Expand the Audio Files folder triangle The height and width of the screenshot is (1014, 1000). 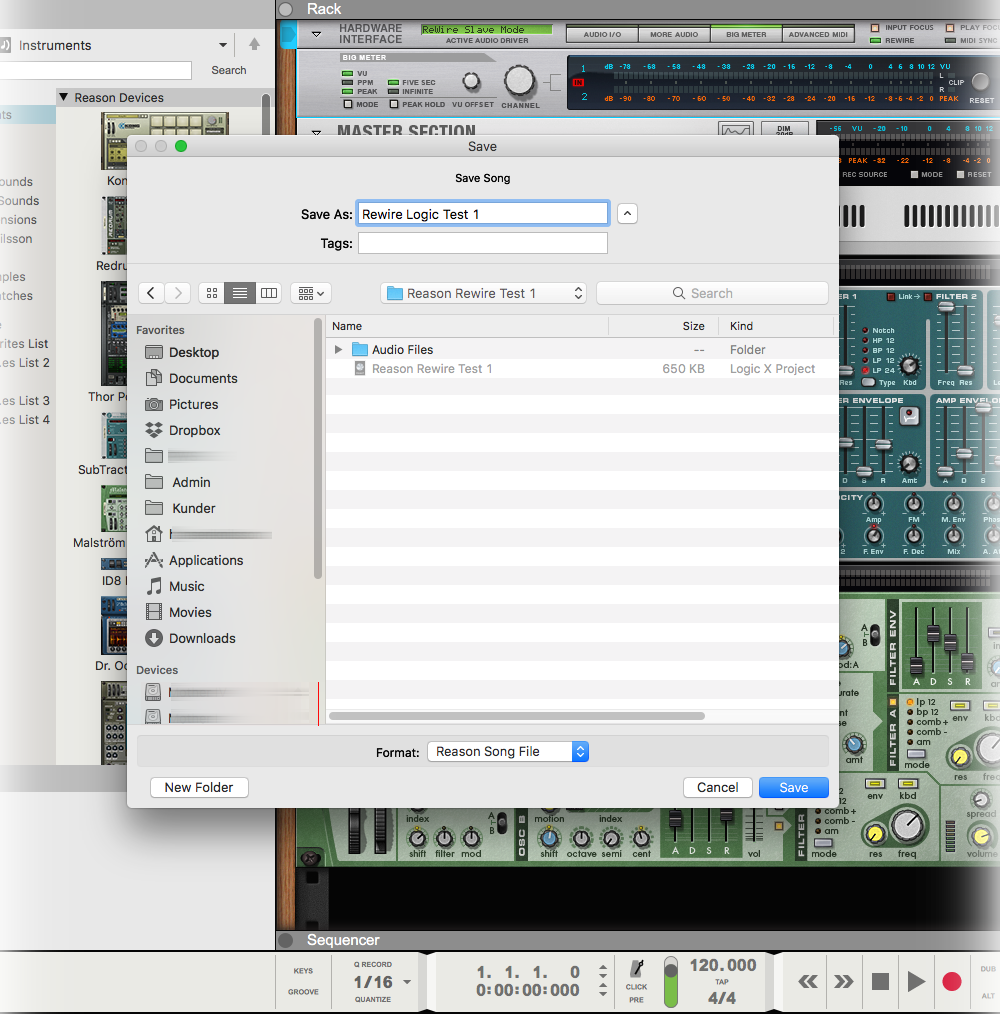point(338,350)
